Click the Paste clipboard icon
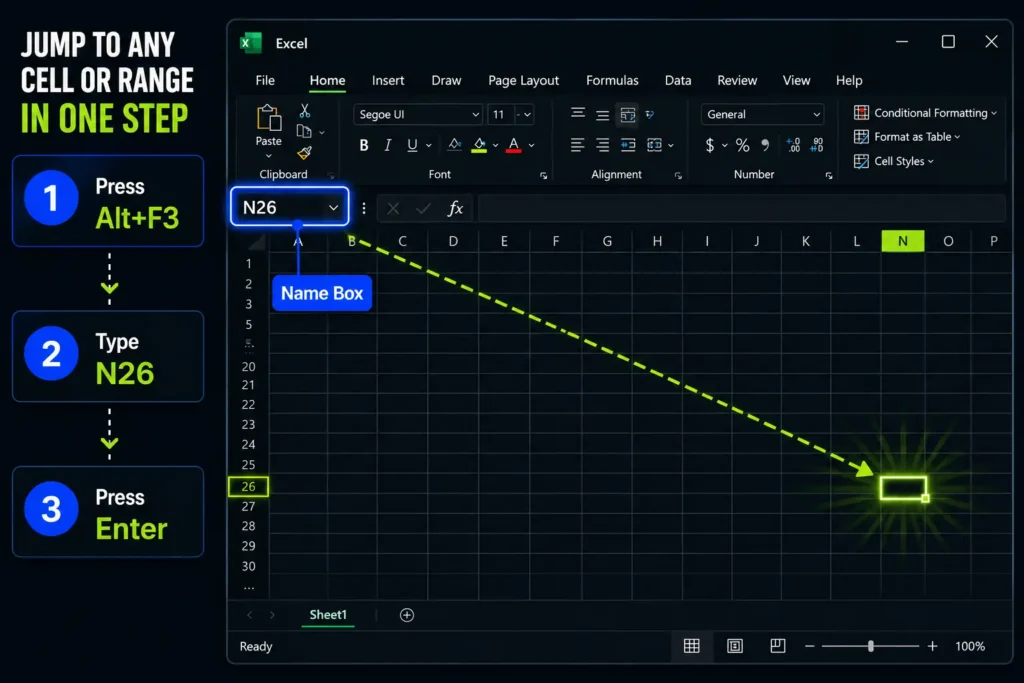This screenshot has width=1024, height=683. coord(268,118)
